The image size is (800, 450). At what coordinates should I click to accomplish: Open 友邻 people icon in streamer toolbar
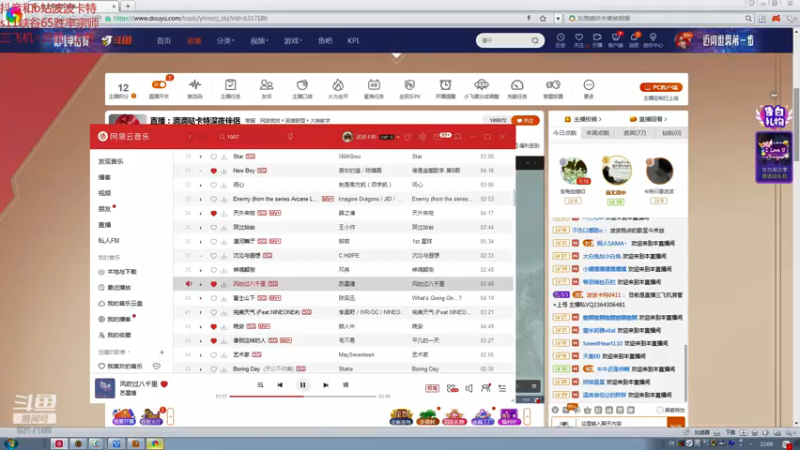(x=266, y=85)
